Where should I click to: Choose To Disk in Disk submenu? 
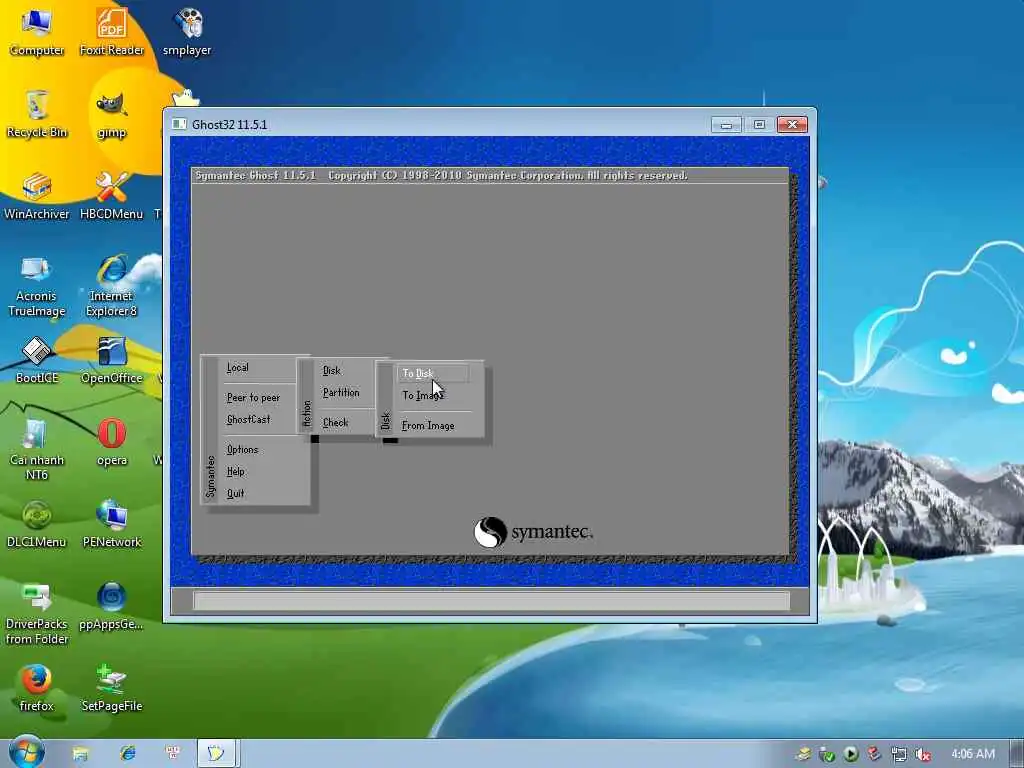coord(432,373)
